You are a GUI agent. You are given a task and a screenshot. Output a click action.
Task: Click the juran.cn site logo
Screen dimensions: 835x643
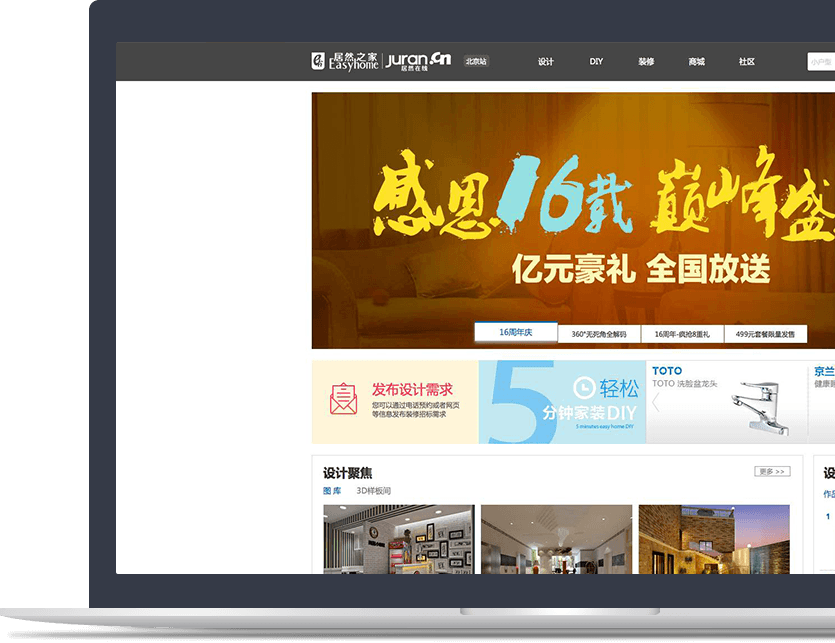418,61
